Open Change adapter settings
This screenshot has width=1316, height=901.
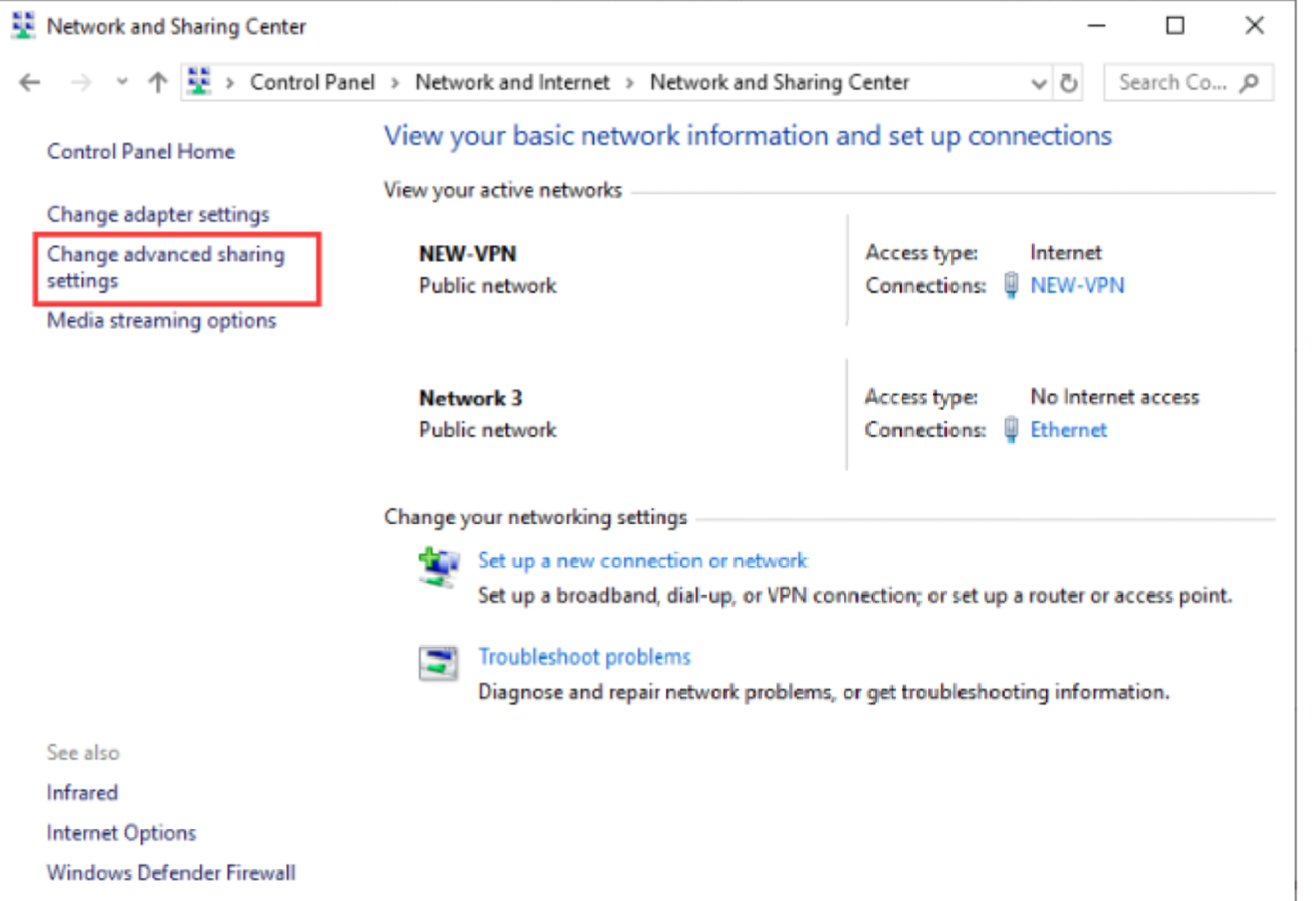click(158, 214)
